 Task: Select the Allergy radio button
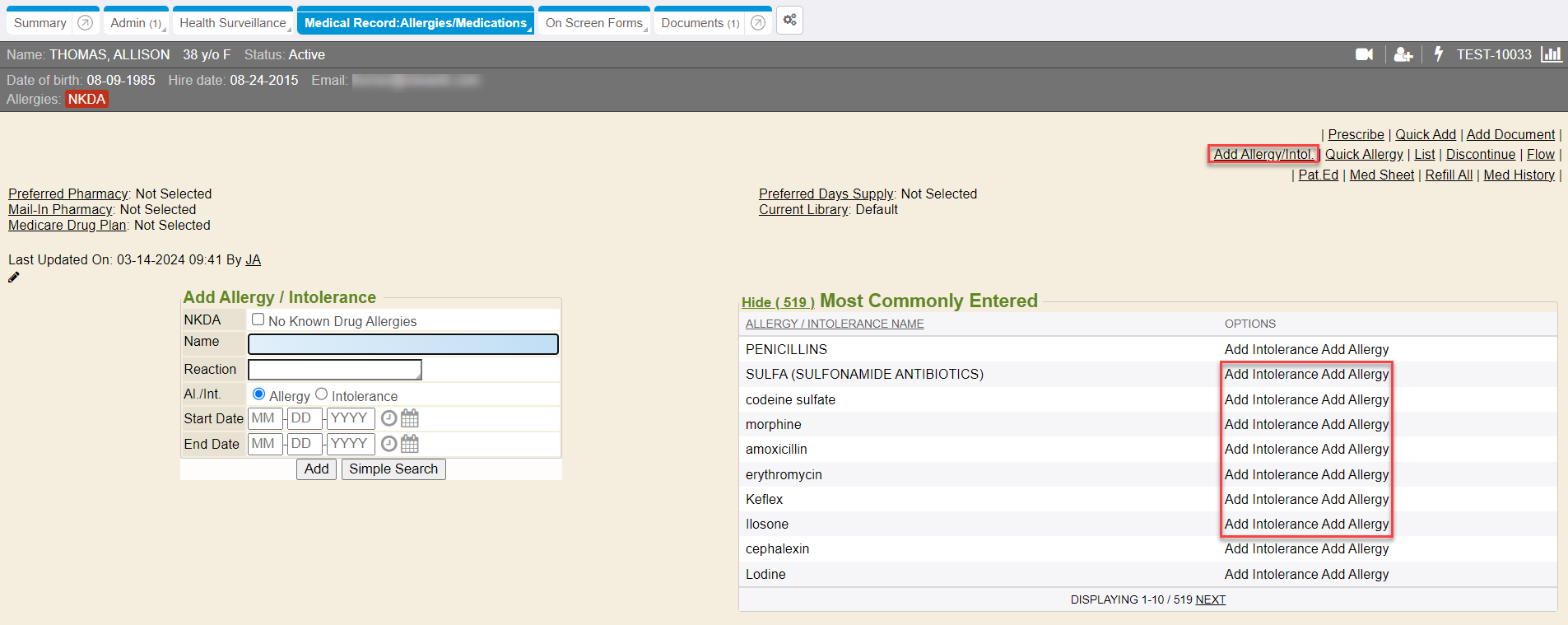tap(259, 394)
